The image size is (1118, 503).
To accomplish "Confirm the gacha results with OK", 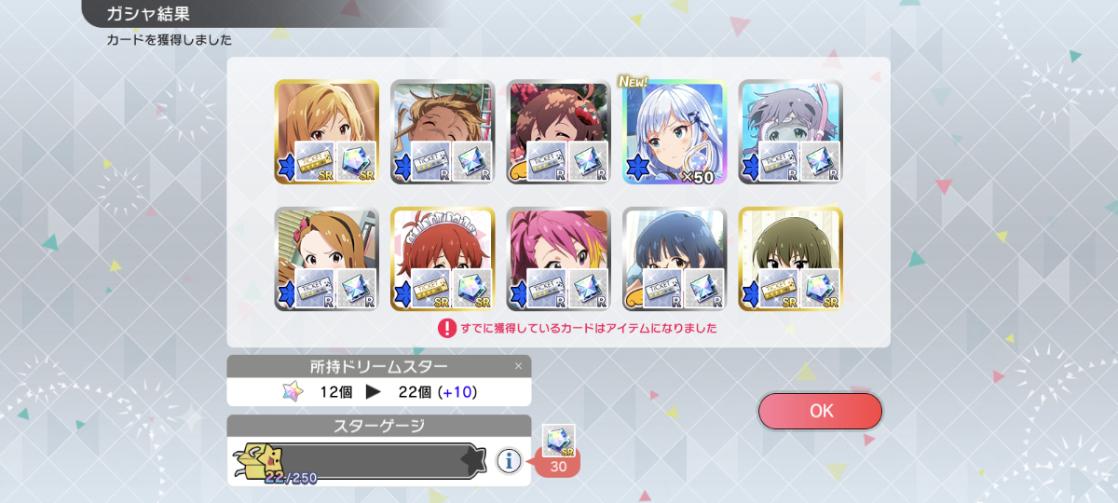I will 820,411.
